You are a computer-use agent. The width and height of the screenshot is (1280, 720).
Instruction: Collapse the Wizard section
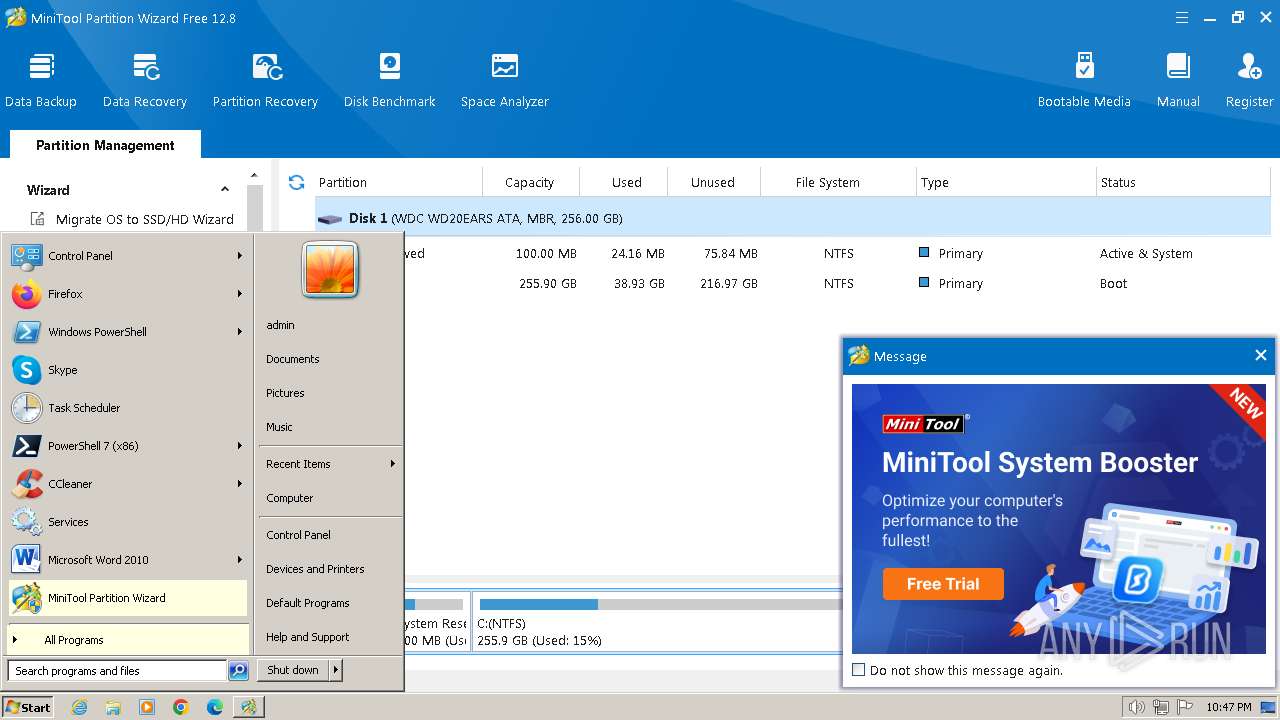(225, 190)
